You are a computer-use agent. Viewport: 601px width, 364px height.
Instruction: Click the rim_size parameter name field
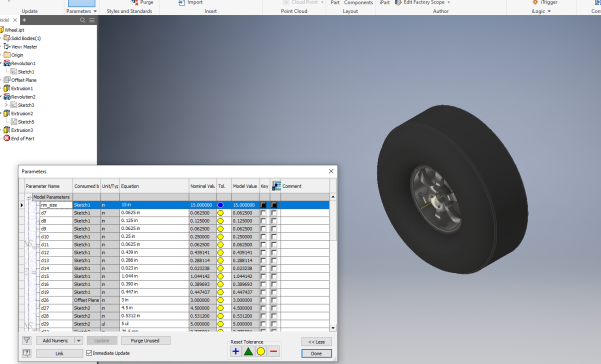[x=56, y=205]
